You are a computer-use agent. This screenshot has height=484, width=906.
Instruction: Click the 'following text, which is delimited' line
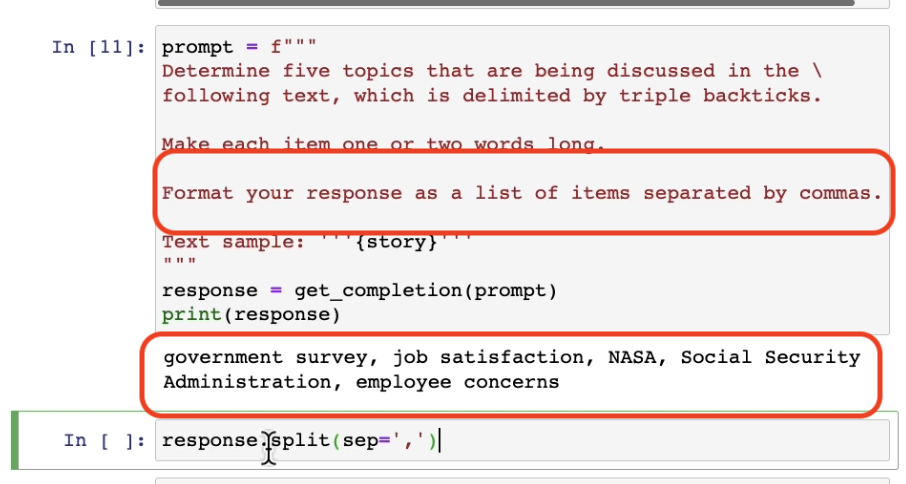(x=490, y=96)
